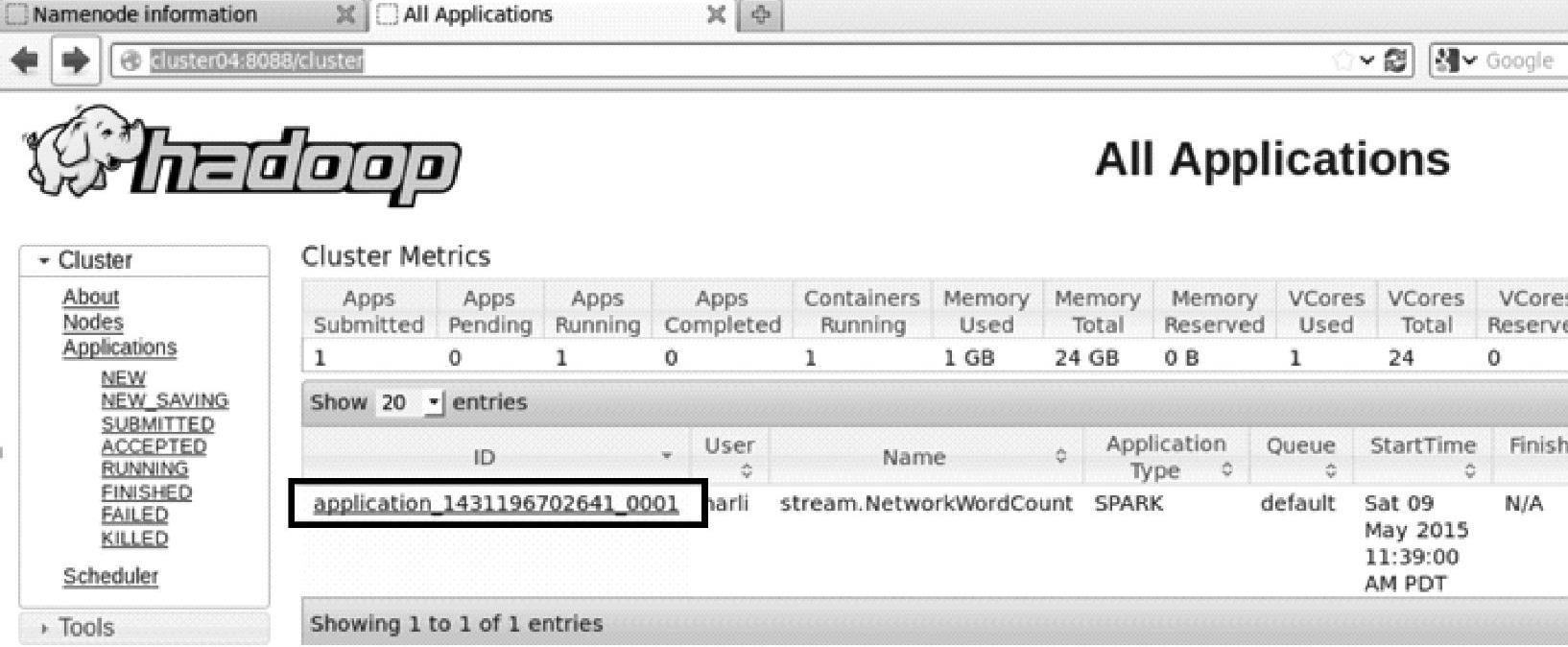Click the SPARK application type cell
The image size is (1568, 647).
pos(1128,503)
